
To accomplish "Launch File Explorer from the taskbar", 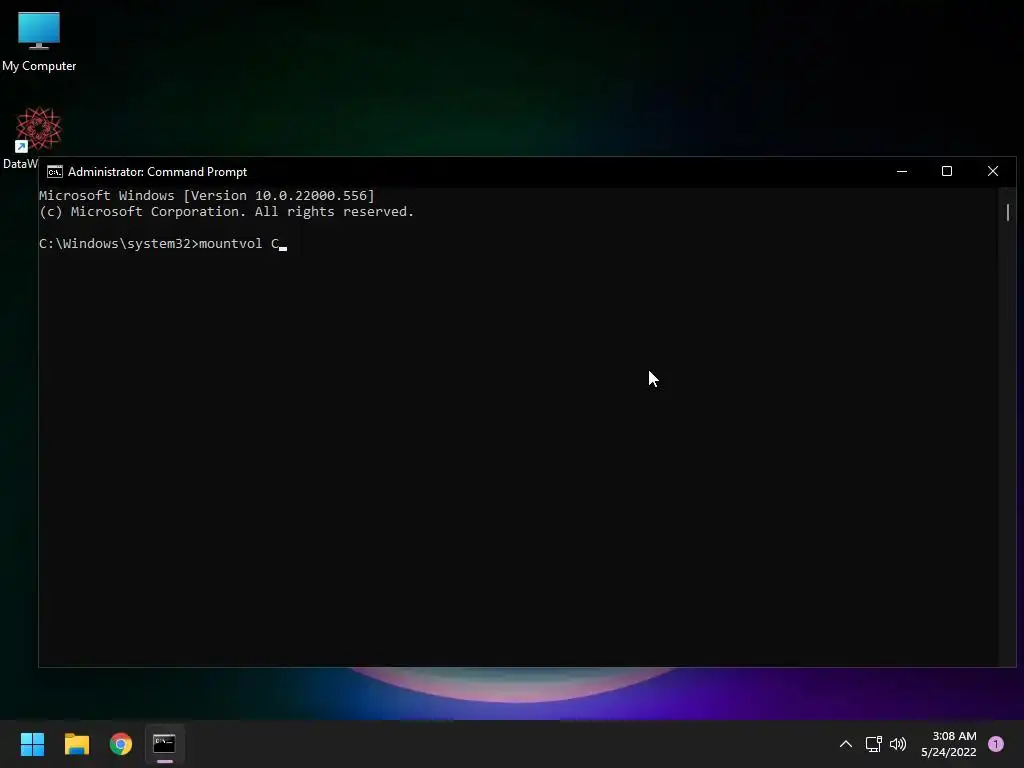I will click(76, 744).
